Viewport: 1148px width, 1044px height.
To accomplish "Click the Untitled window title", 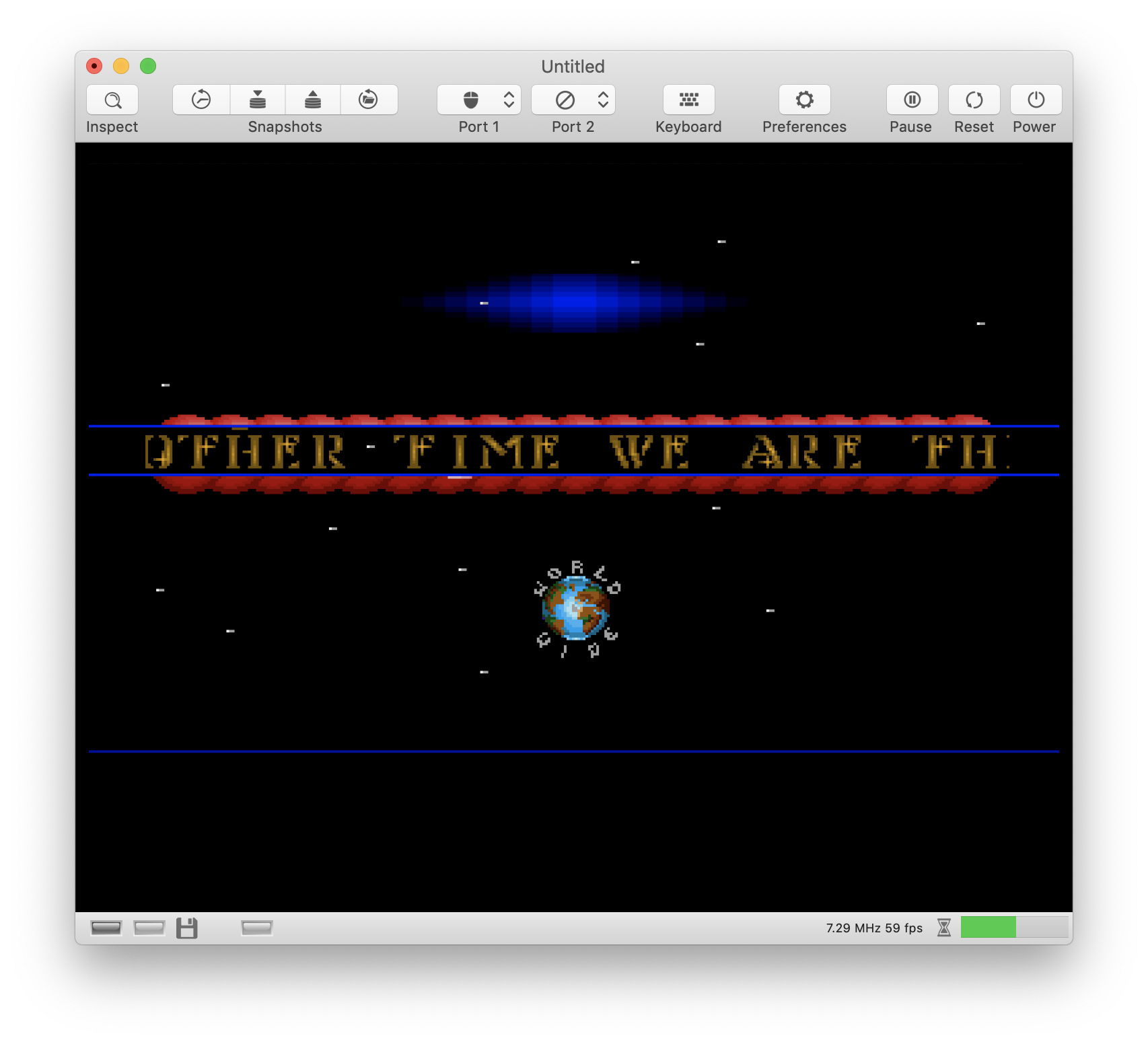I will (573, 67).
